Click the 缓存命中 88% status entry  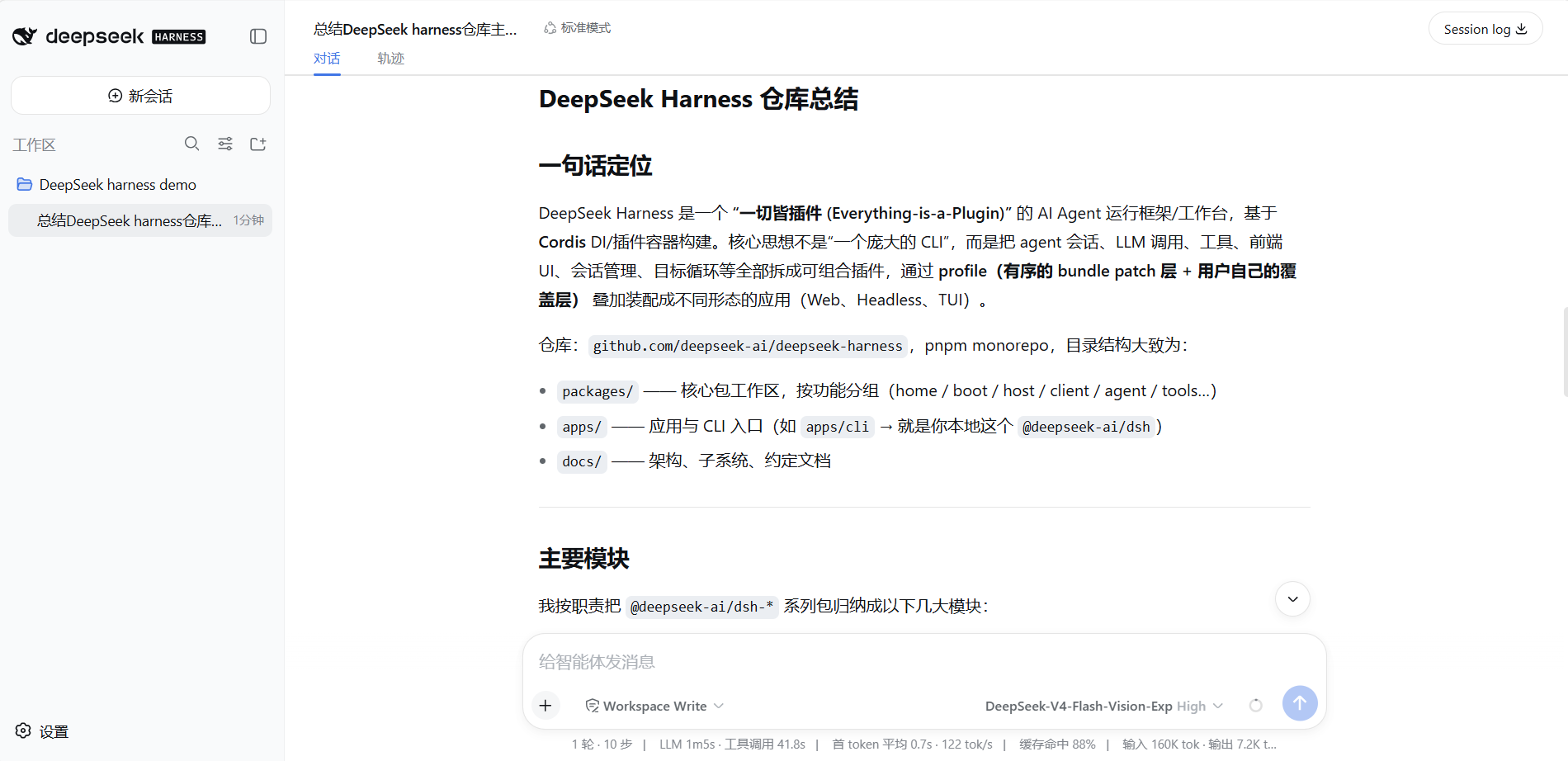click(x=1057, y=744)
